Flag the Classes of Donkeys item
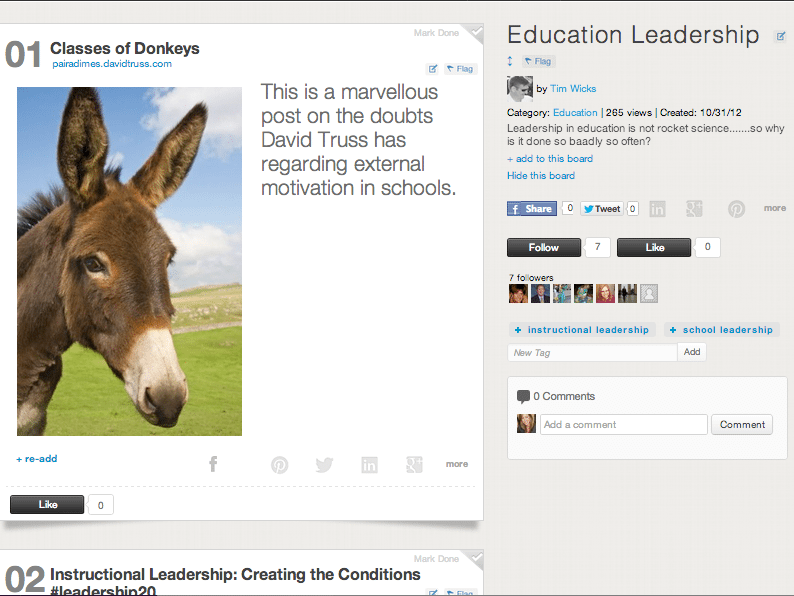This screenshot has height=596, width=794. pos(460,69)
